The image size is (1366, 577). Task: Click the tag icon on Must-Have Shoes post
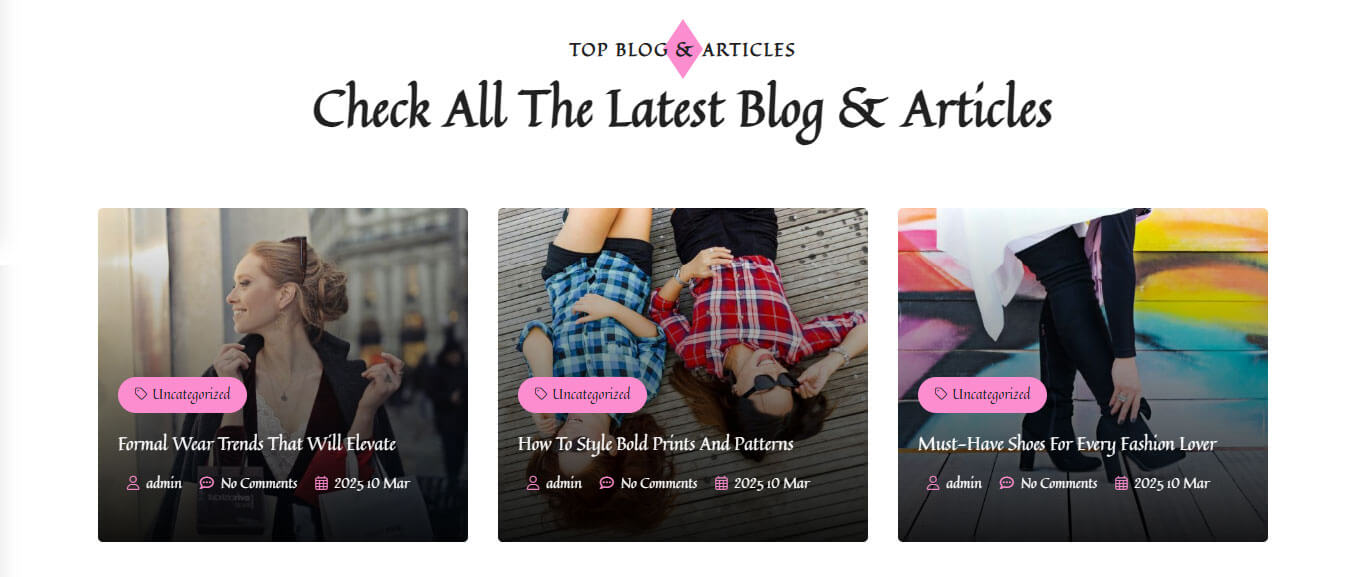[941, 394]
